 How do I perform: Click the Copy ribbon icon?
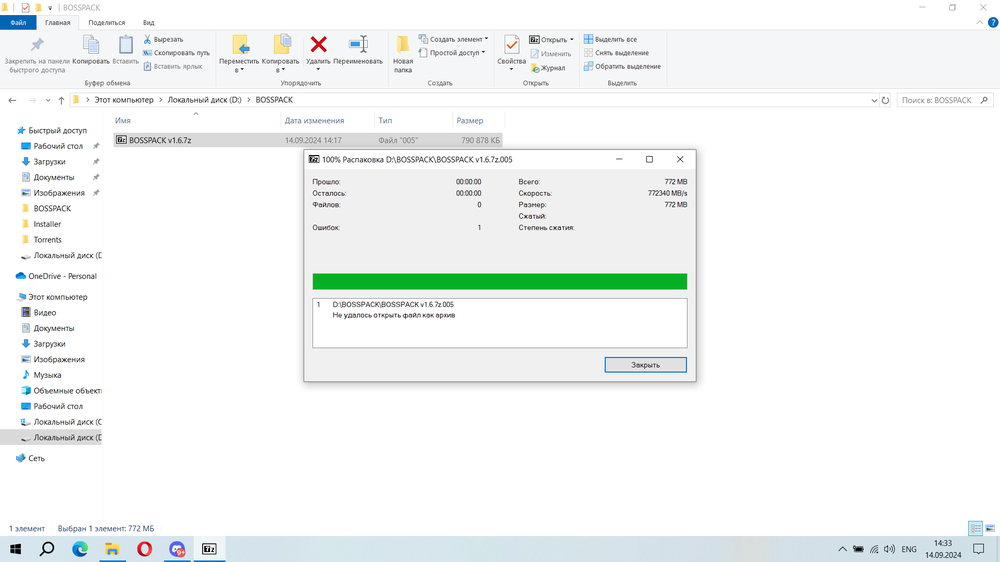[x=91, y=45]
